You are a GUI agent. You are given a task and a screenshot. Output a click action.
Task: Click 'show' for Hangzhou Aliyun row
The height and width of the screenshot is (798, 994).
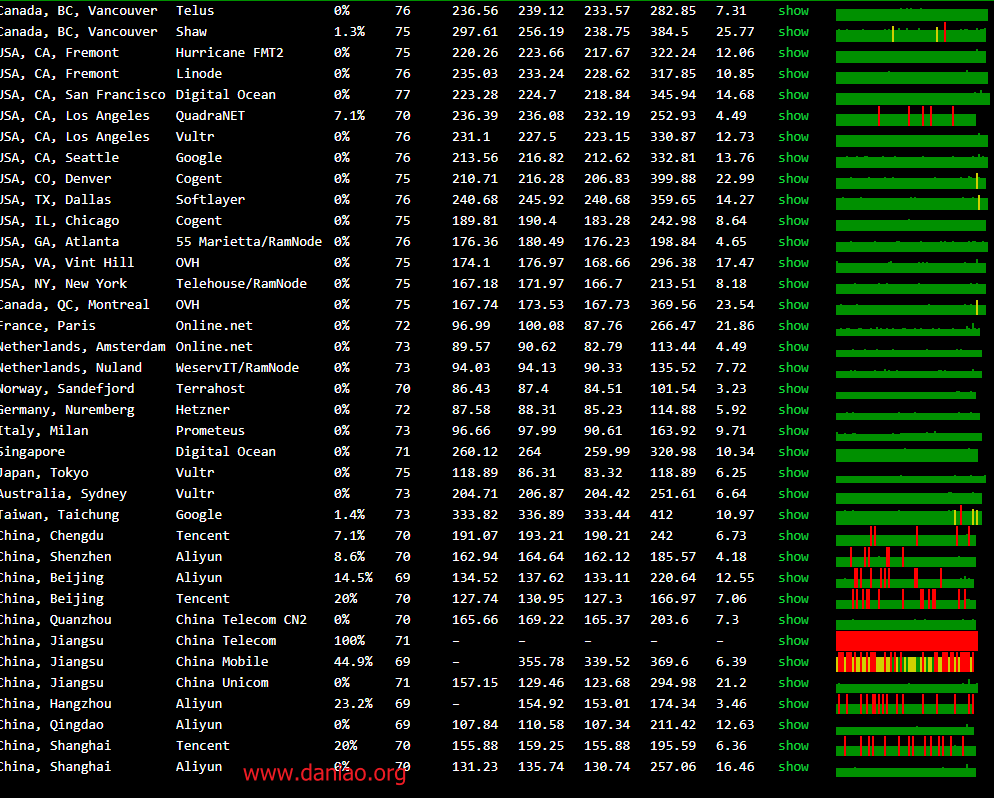(793, 704)
